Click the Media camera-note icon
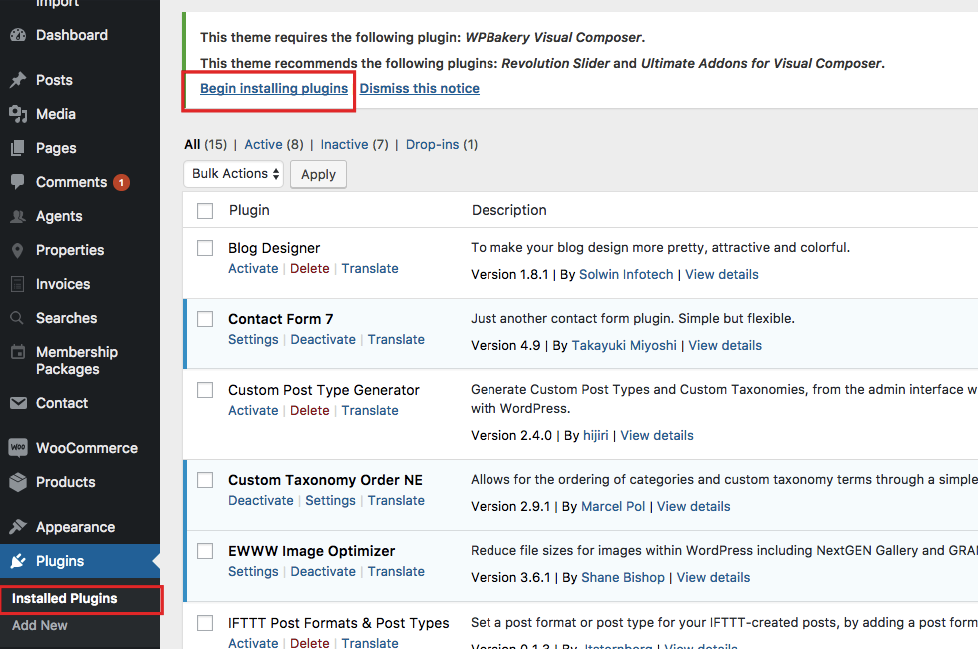The height and width of the screenshot is (649, 978). pyautogui.click(x=18, y=114)
